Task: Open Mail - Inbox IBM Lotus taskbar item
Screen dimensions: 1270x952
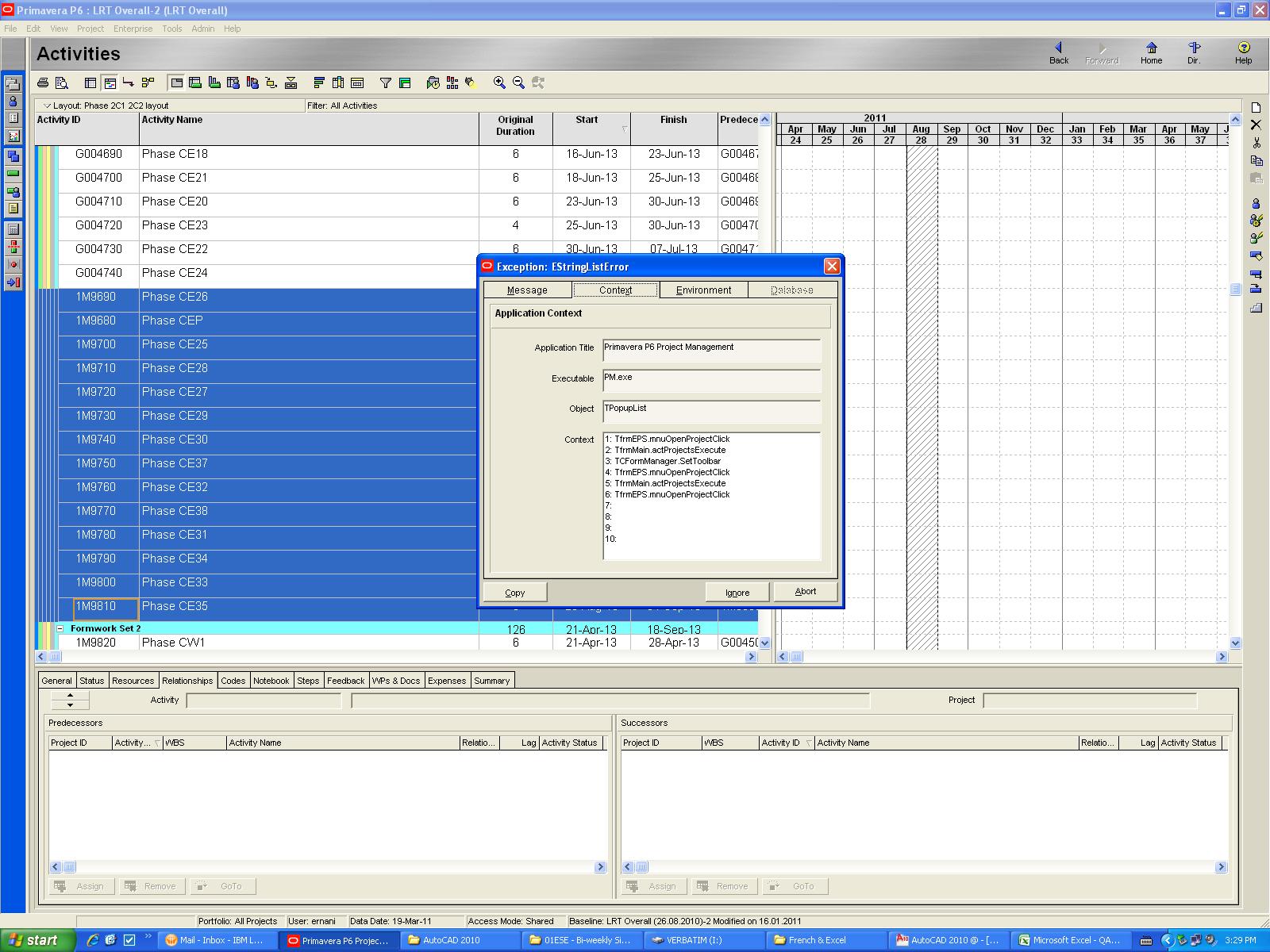Action: [x=216, y=940]
